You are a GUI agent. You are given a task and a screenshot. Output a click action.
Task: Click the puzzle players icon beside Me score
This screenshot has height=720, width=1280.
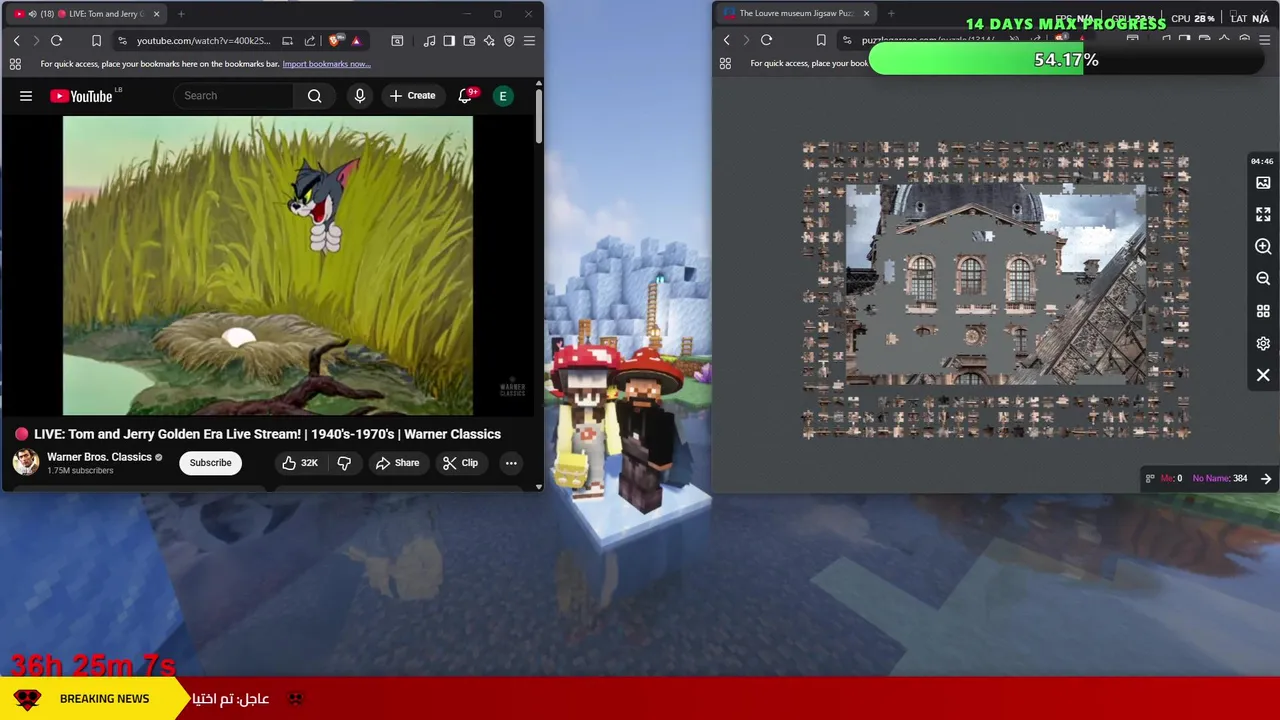click(1150, 479)
